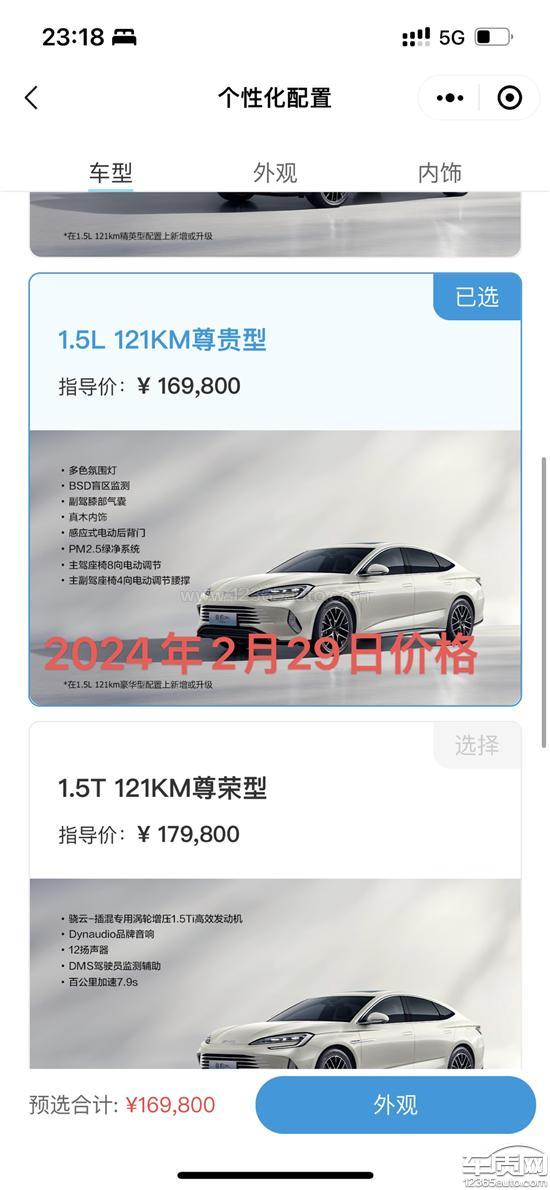Image resolution: width=550 pixels, height=1190 pixels.
Task: Toggle the 已选 badge on 尊贵型
Action: (477, 297)
